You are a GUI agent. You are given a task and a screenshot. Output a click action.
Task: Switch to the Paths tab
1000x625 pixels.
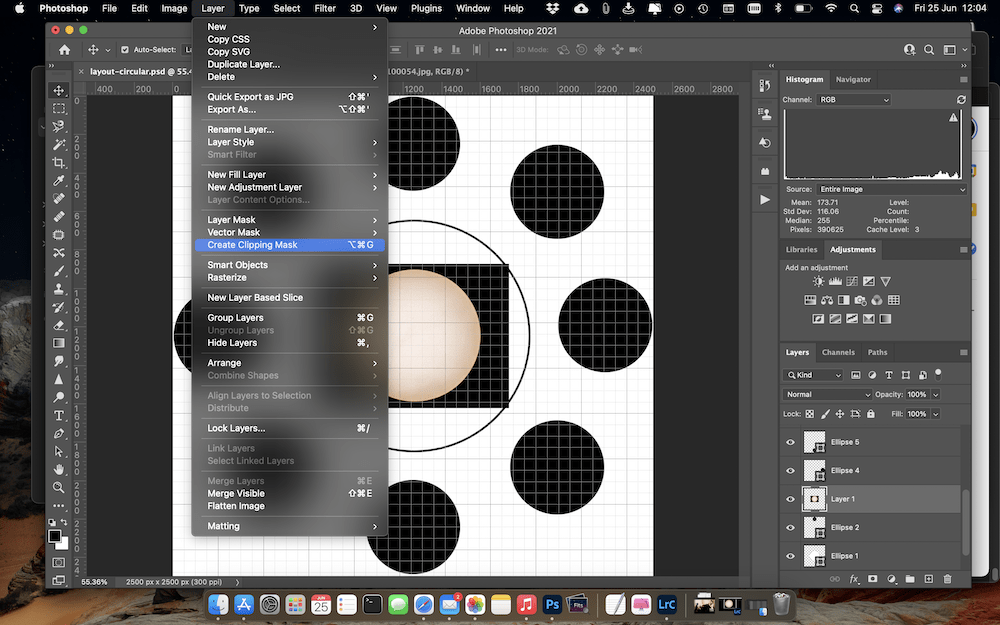878,352
